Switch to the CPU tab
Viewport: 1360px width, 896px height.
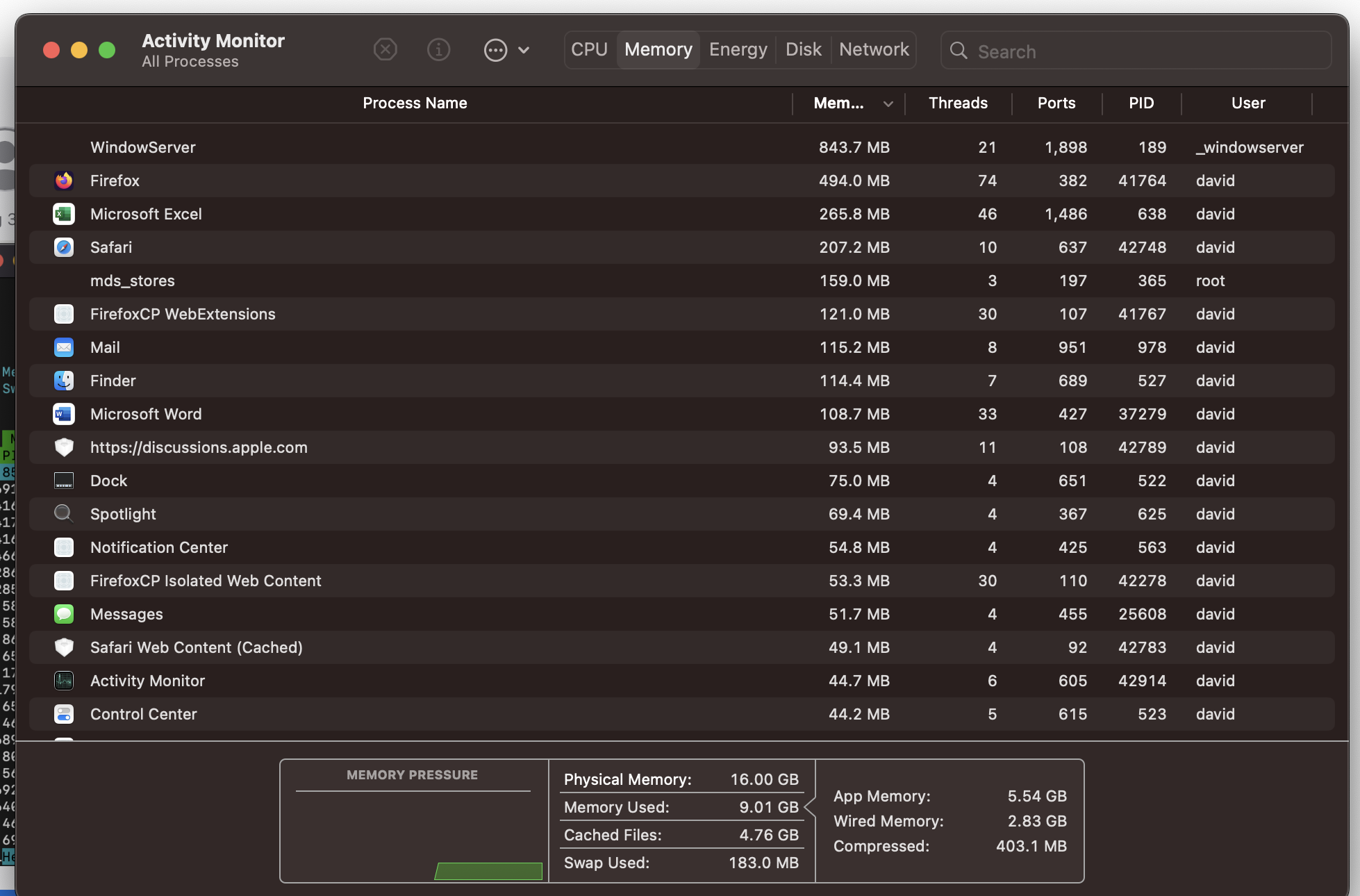tap(589, 50)
